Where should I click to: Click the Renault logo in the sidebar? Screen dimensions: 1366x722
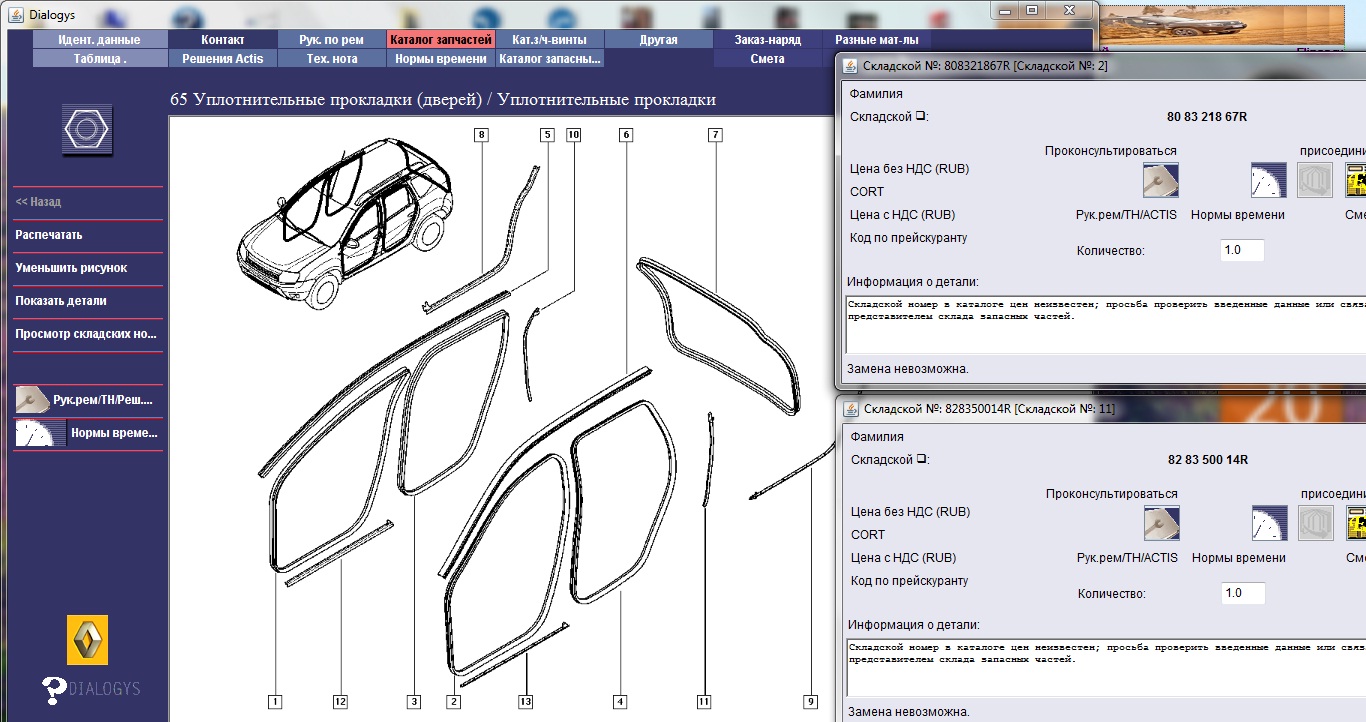[87, 640]
